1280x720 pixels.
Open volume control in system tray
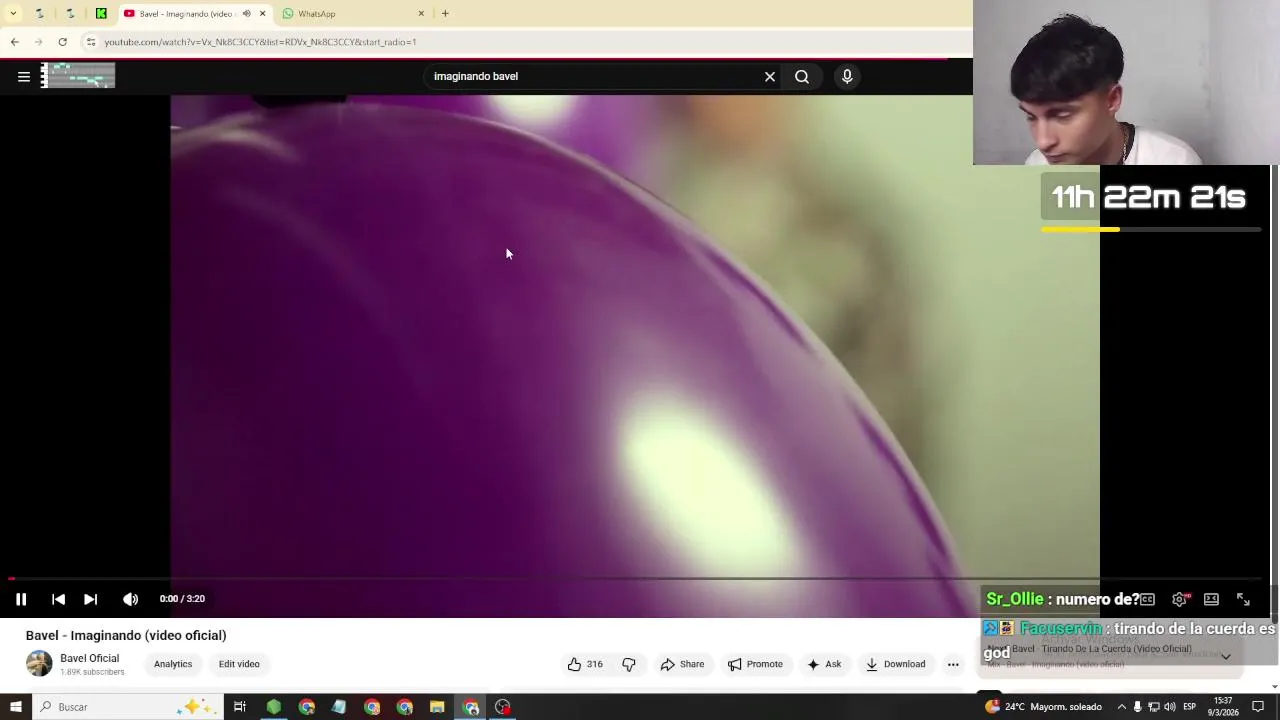(x=1170, y=707)
